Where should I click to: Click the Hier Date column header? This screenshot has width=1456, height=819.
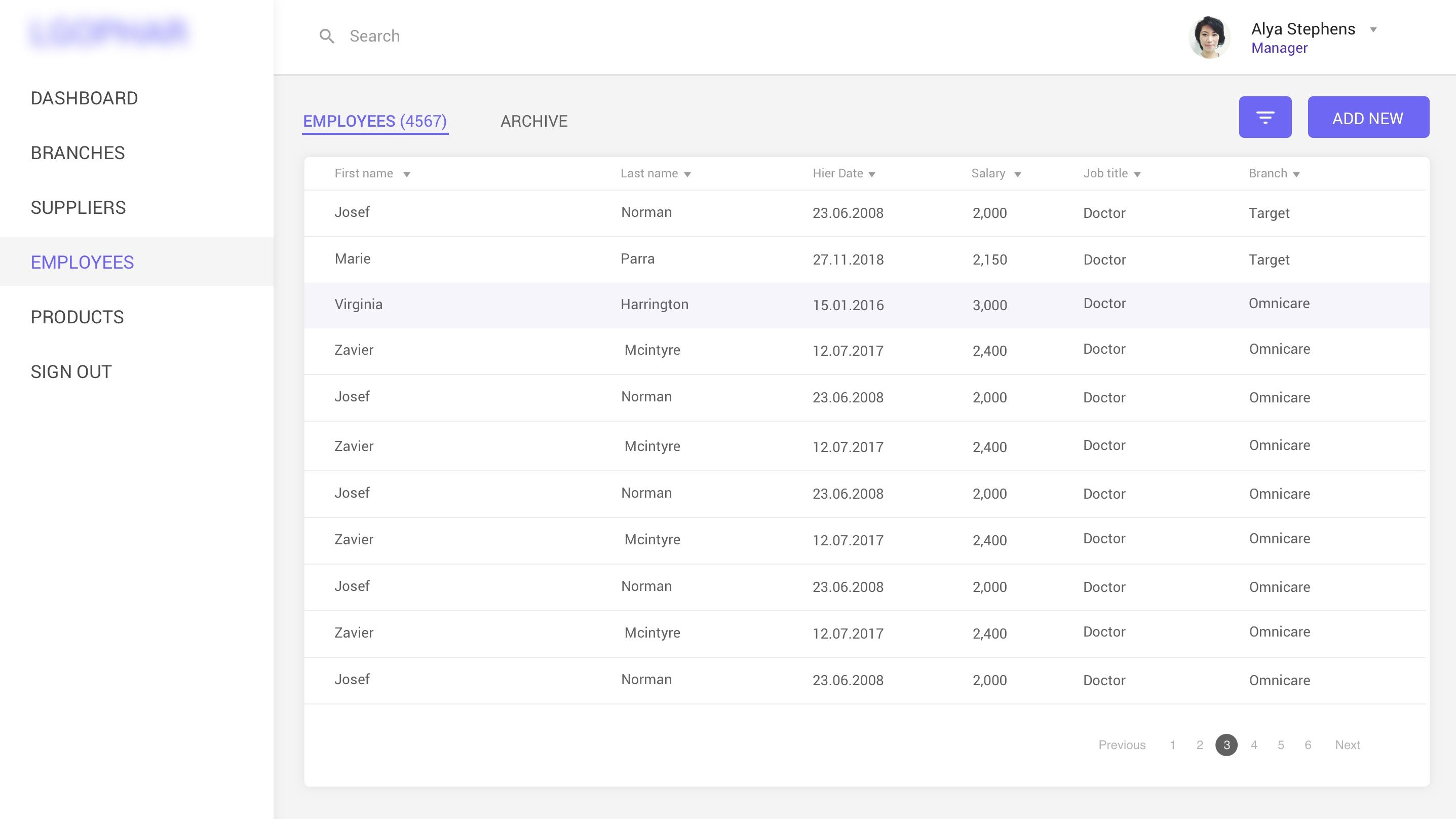coord(837,174)
